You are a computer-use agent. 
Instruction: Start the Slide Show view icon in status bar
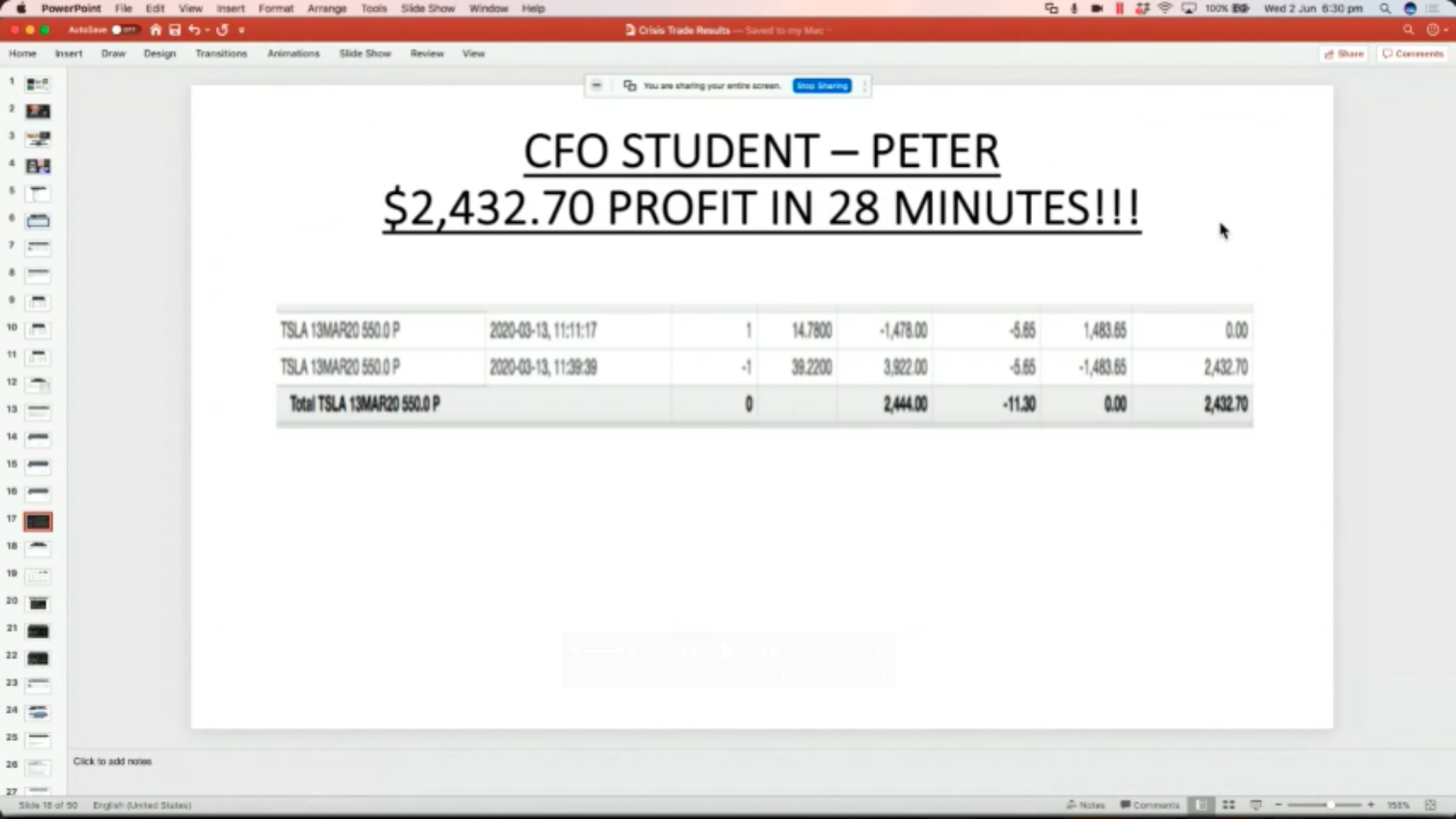pos(1256,805)
